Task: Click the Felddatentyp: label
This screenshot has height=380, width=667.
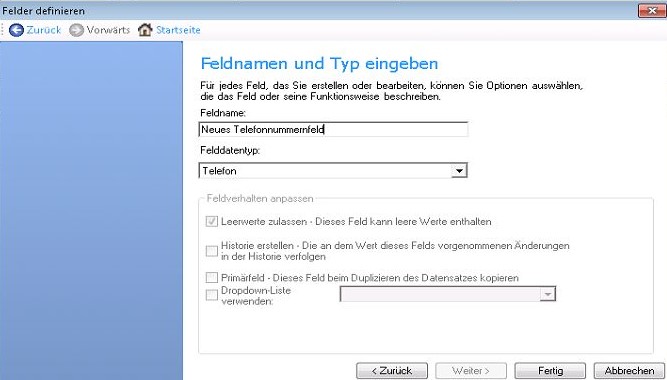Action: (230, 151)
